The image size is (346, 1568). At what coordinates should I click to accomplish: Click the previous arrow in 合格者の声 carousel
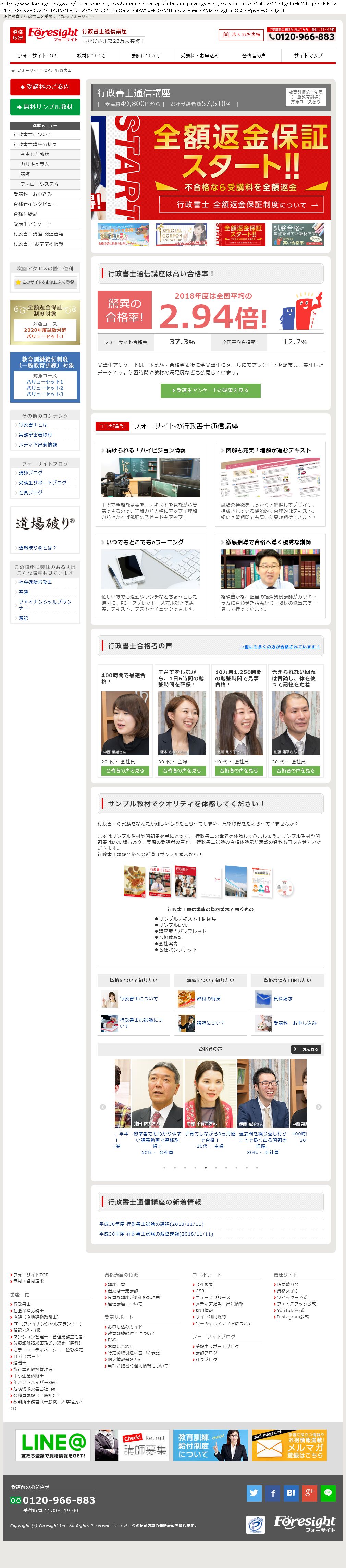[102, 1107]
